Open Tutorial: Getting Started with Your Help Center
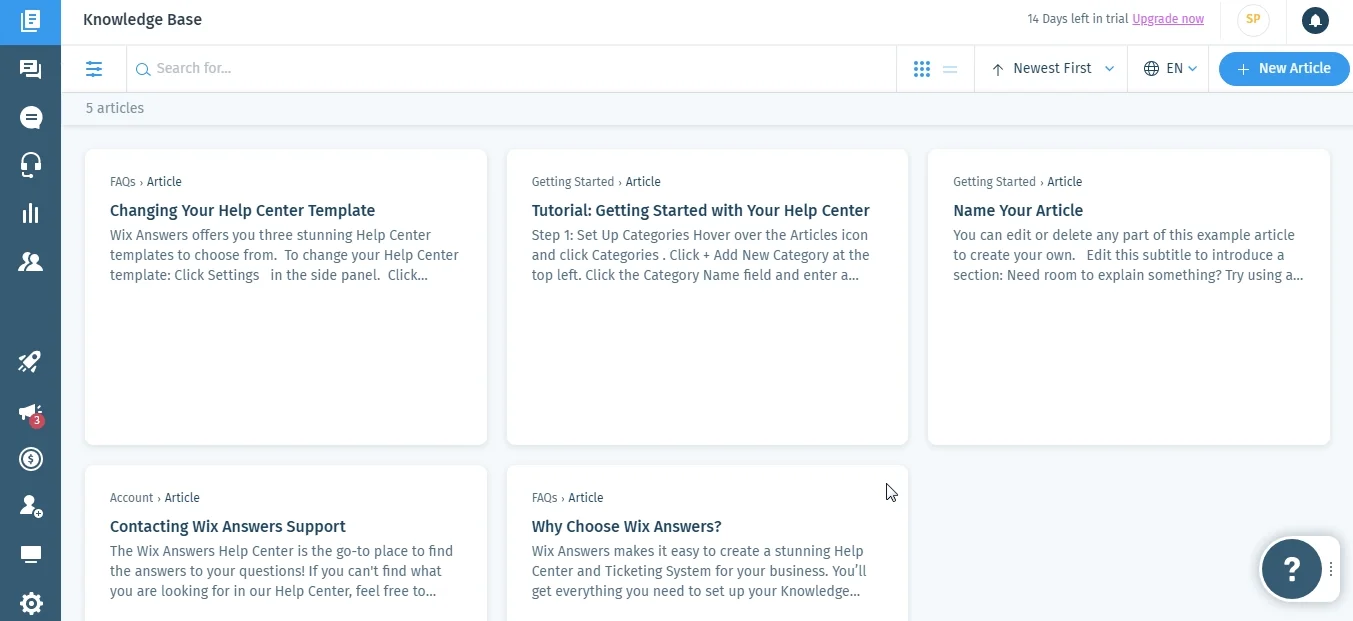Viewport: 1353px width, 621px height. point(701,211)
